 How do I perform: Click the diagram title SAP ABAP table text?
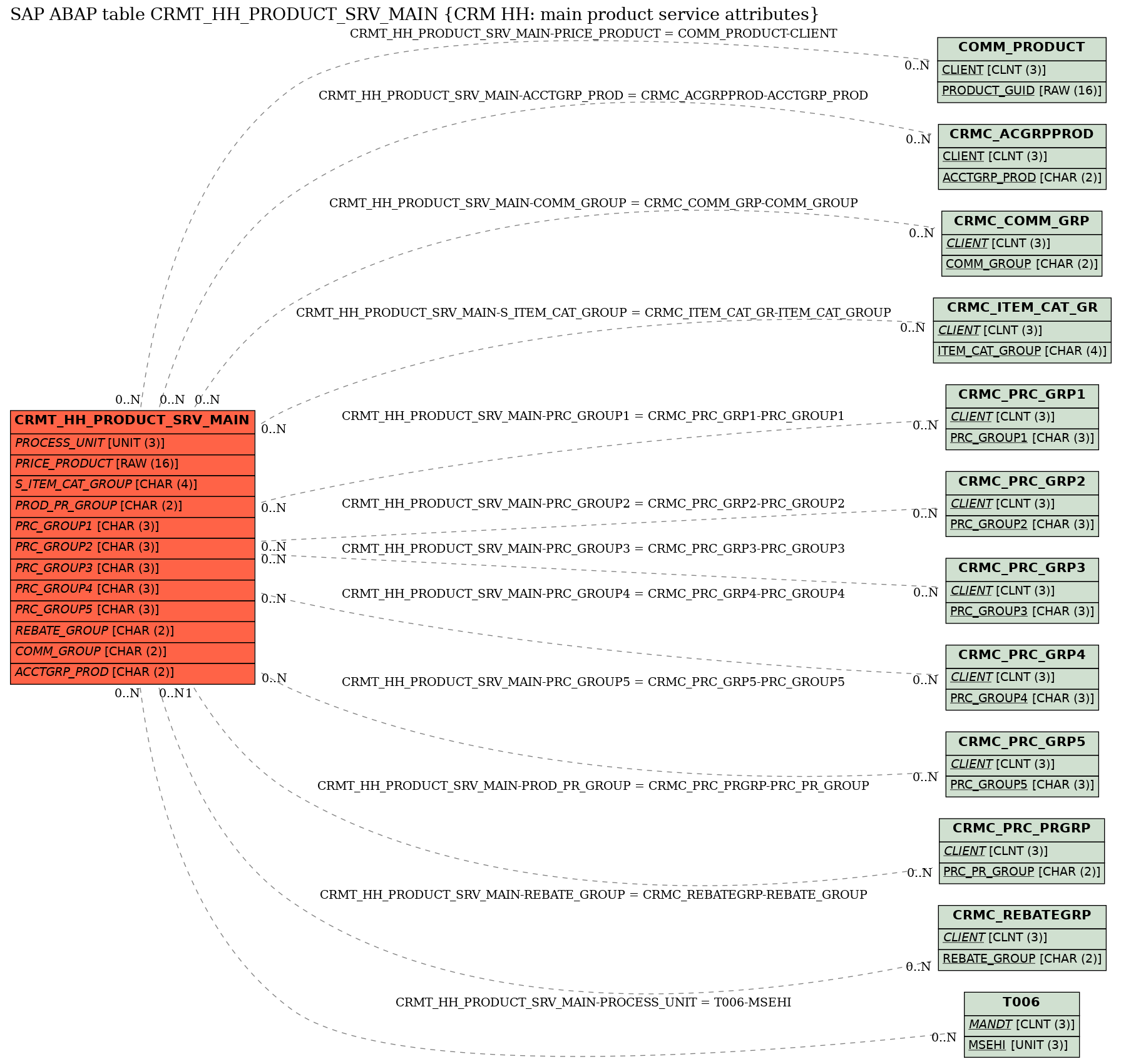tap(414, 14)
